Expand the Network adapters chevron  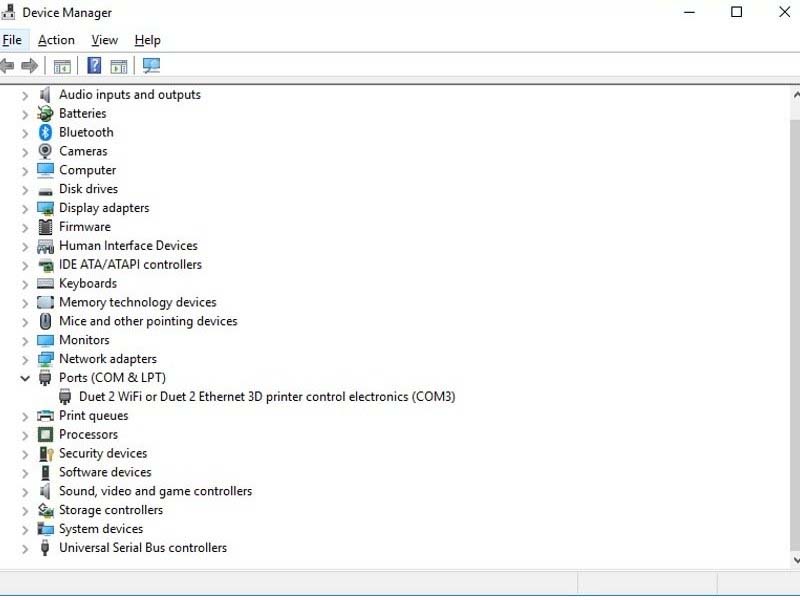[x=25, y=359]
